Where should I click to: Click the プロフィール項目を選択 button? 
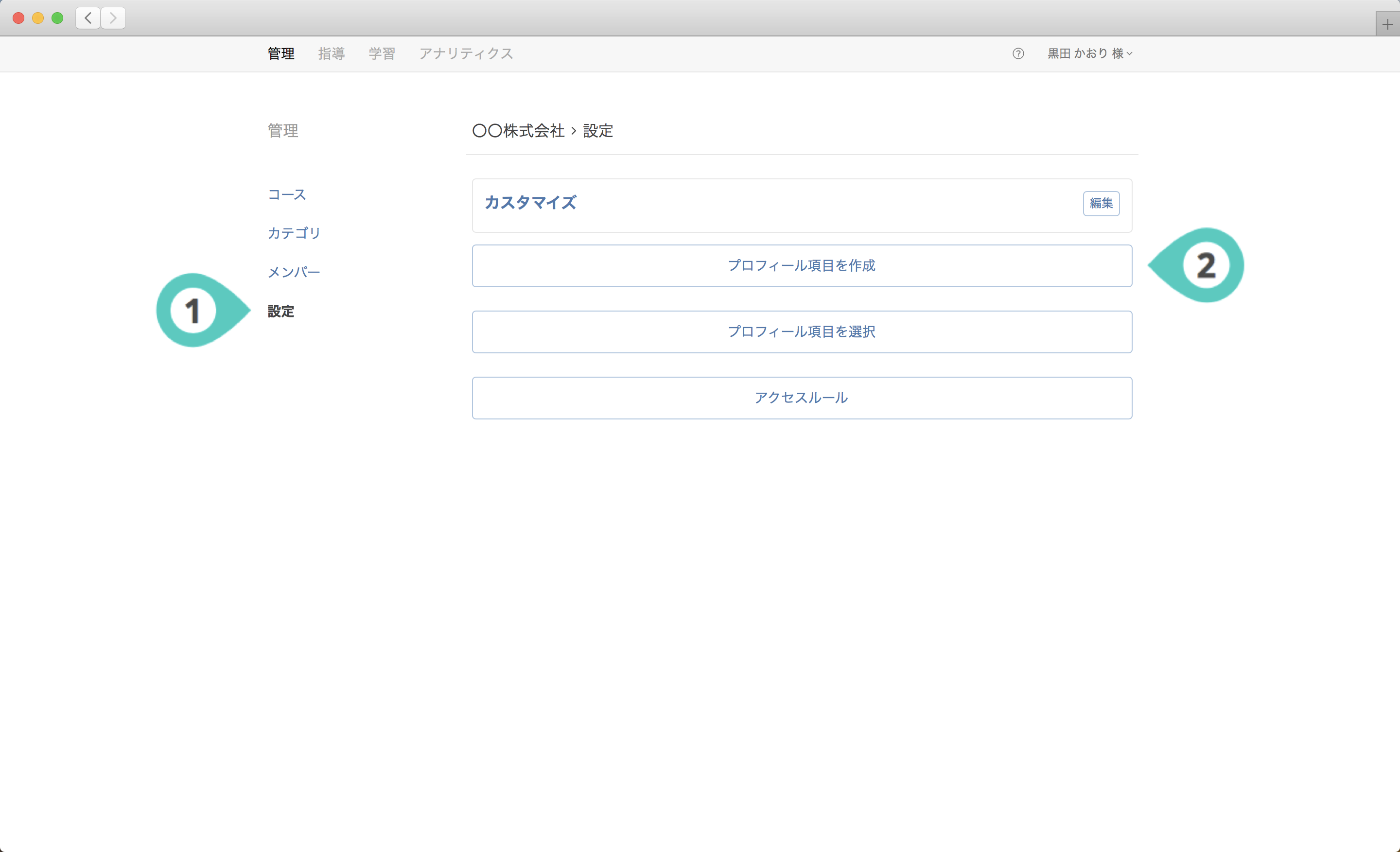click(x=801, y=332)
